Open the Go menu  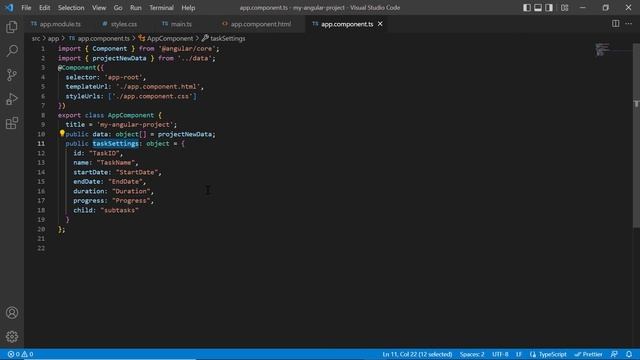pyautogui.click(x=118, y=8)
